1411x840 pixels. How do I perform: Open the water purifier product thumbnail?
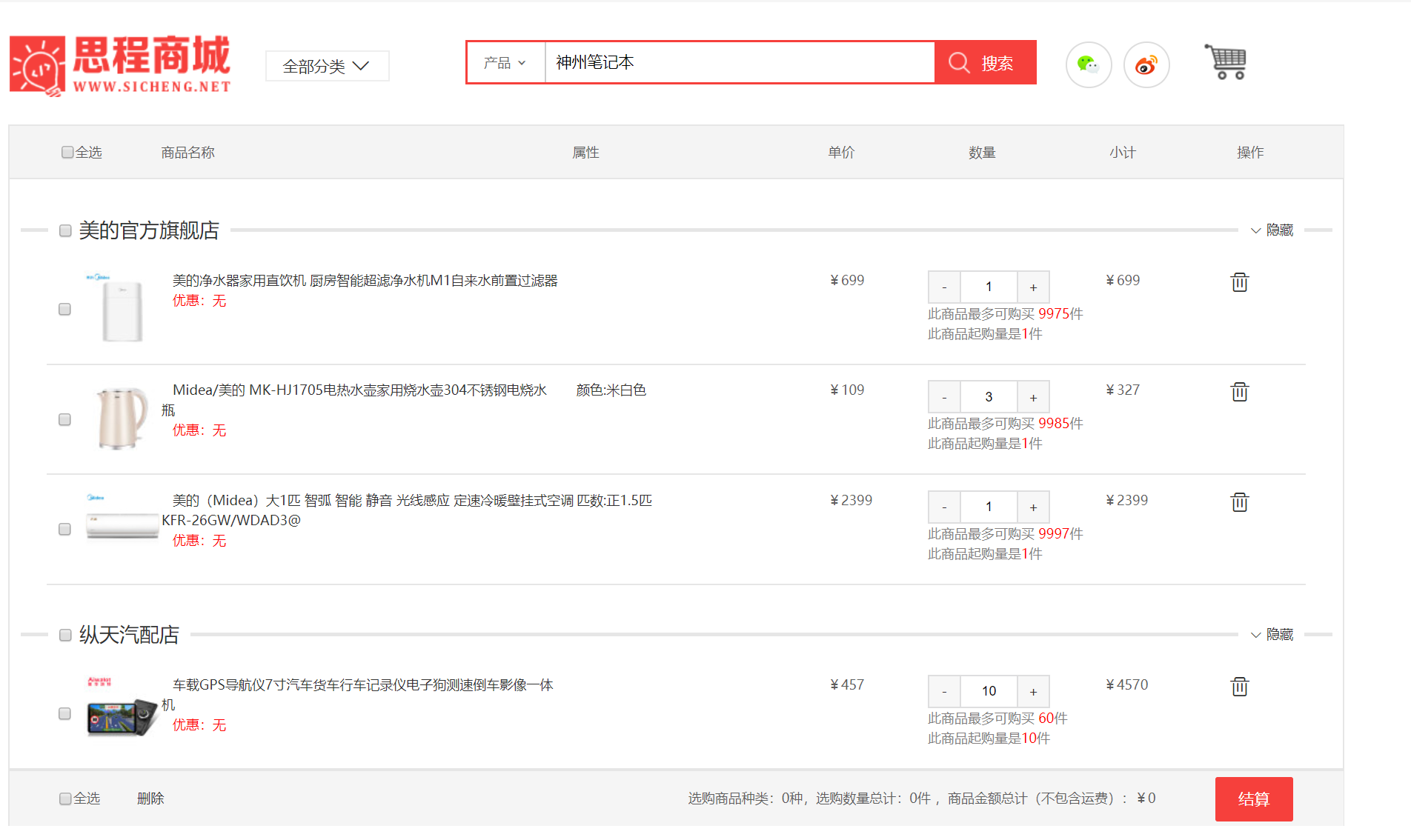[x=122, y=308]
